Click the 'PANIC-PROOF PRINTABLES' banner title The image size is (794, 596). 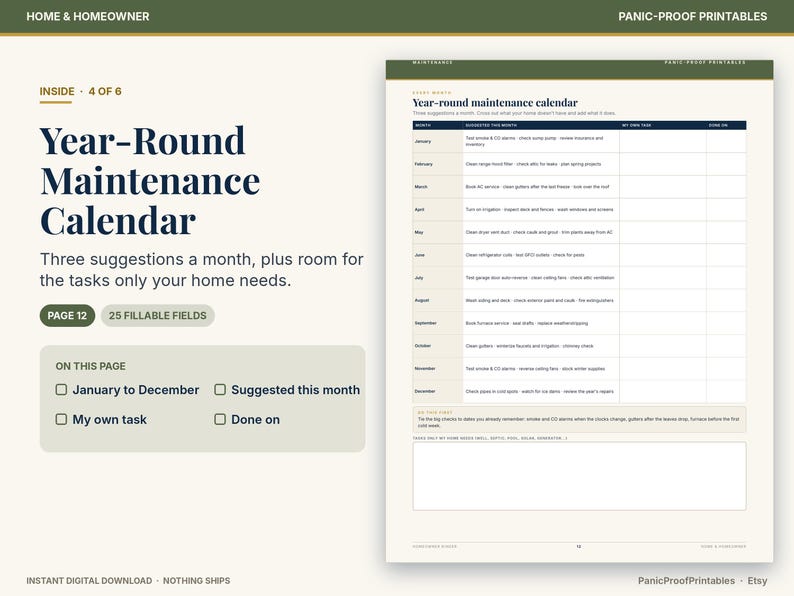pos(692,16)
